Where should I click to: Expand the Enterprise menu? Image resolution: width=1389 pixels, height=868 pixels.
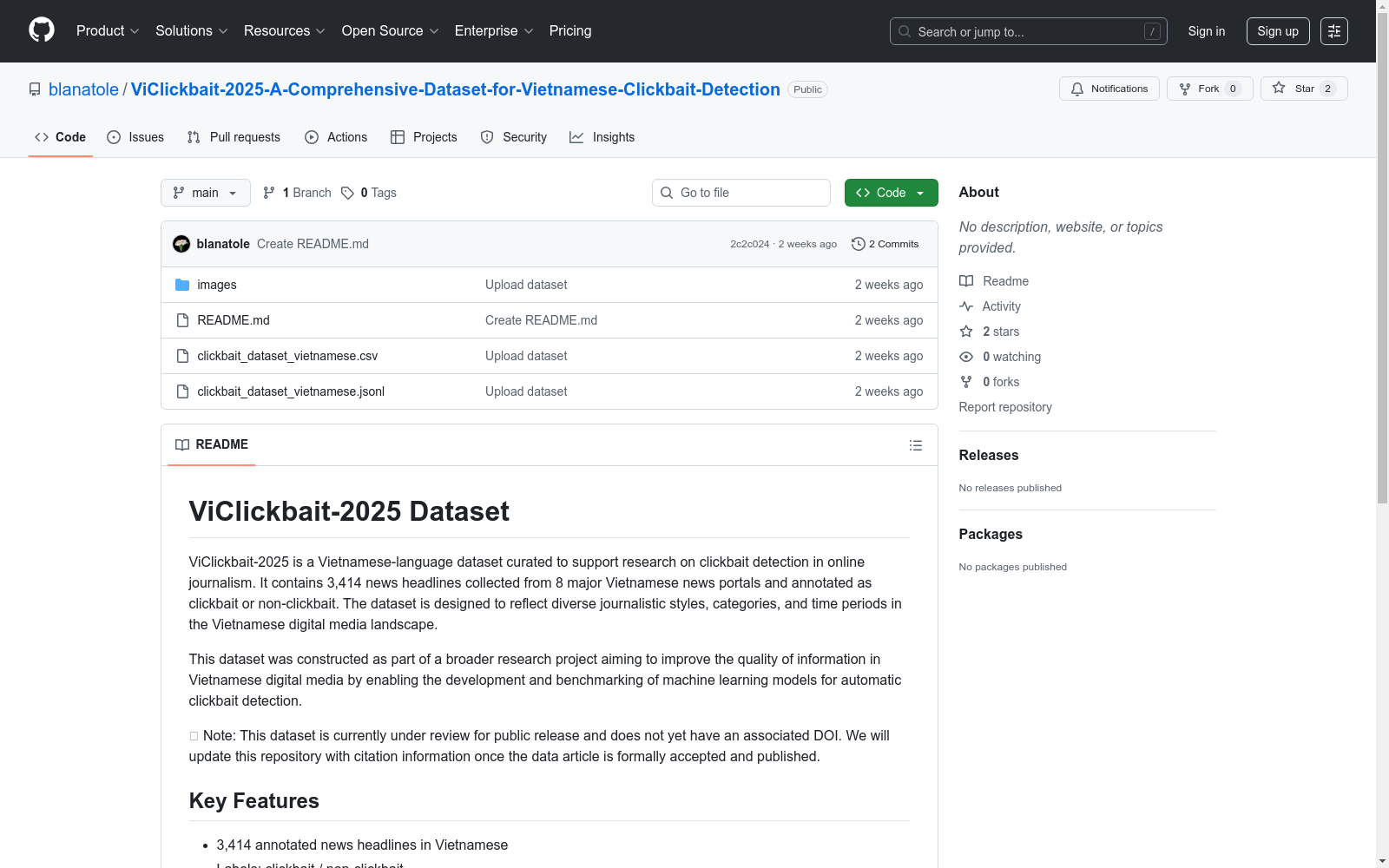tap(494, 31)
